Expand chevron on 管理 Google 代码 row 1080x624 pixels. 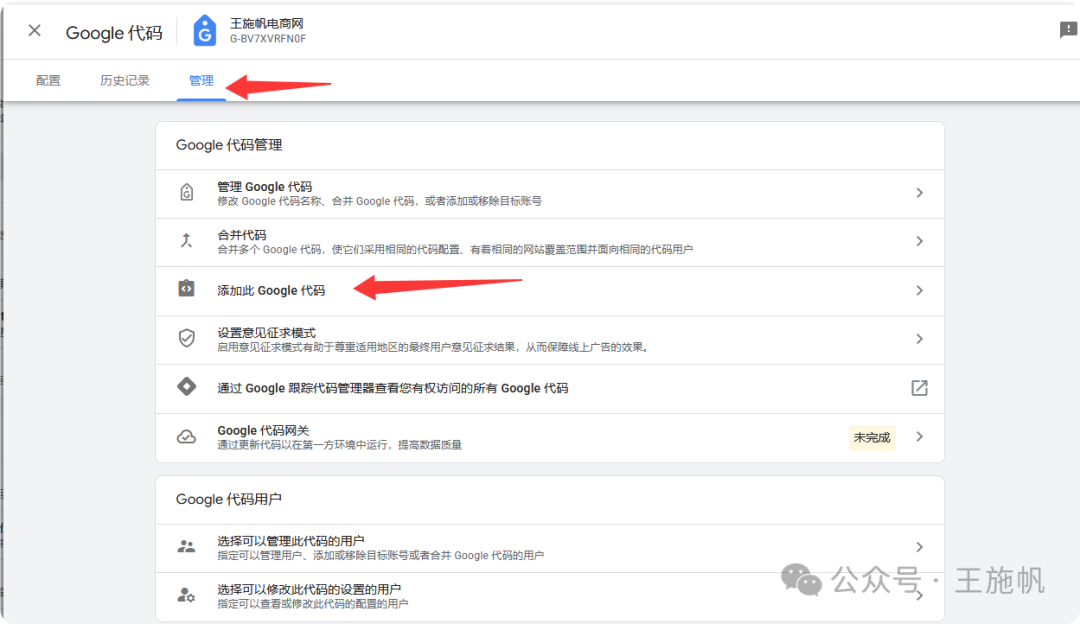pyautogui.click(x=920, y=193)
